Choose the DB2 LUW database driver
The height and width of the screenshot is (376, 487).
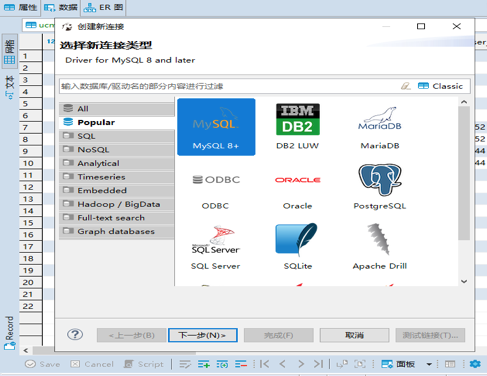pyautogui.click(x=298, y=127)
